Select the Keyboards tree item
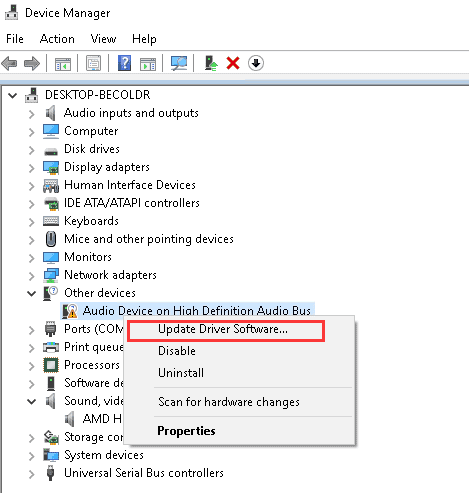 (x=91, y=221)
